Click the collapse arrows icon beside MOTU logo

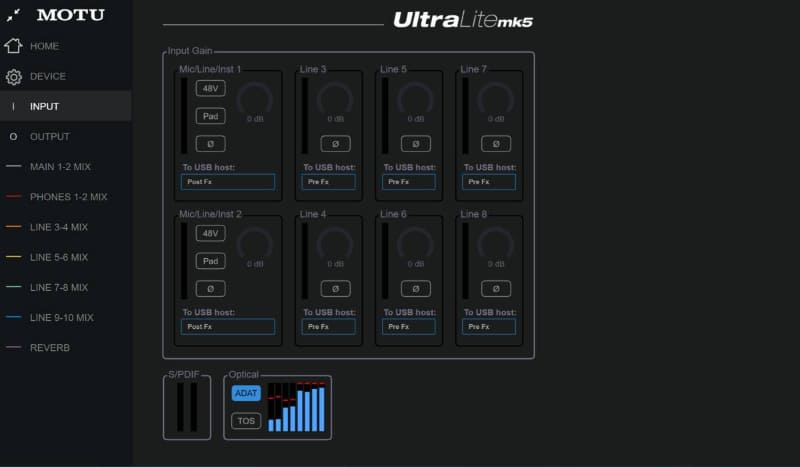(14, 15)
